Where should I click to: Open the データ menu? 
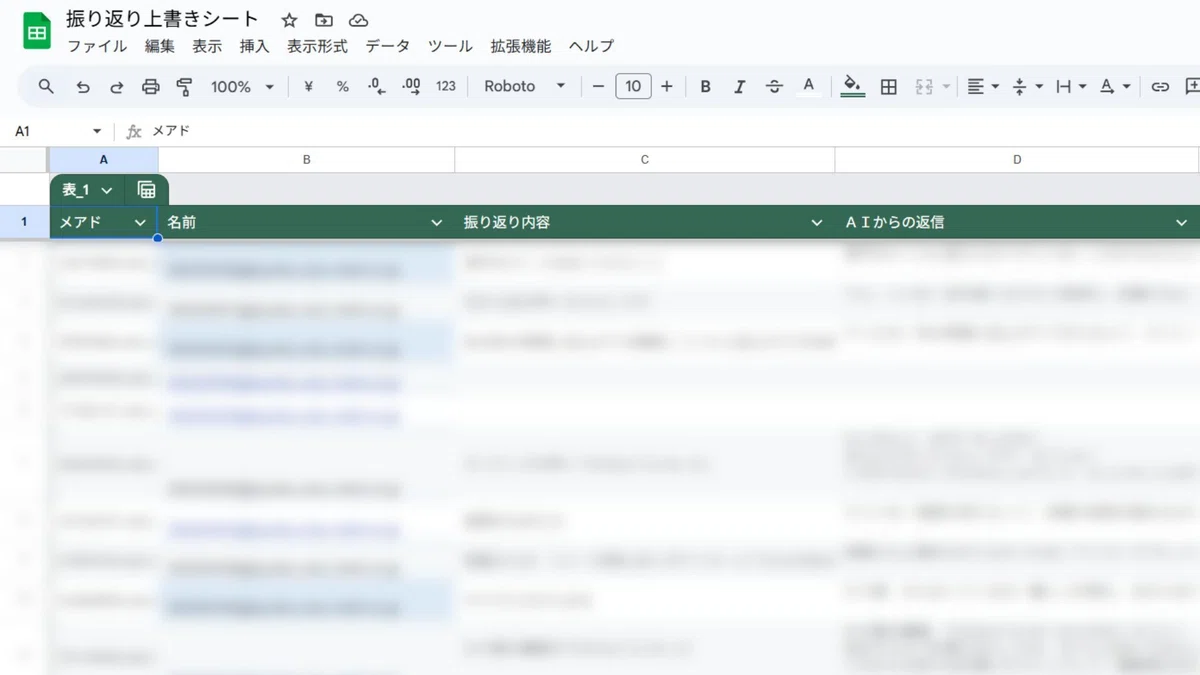click(387, 46)
